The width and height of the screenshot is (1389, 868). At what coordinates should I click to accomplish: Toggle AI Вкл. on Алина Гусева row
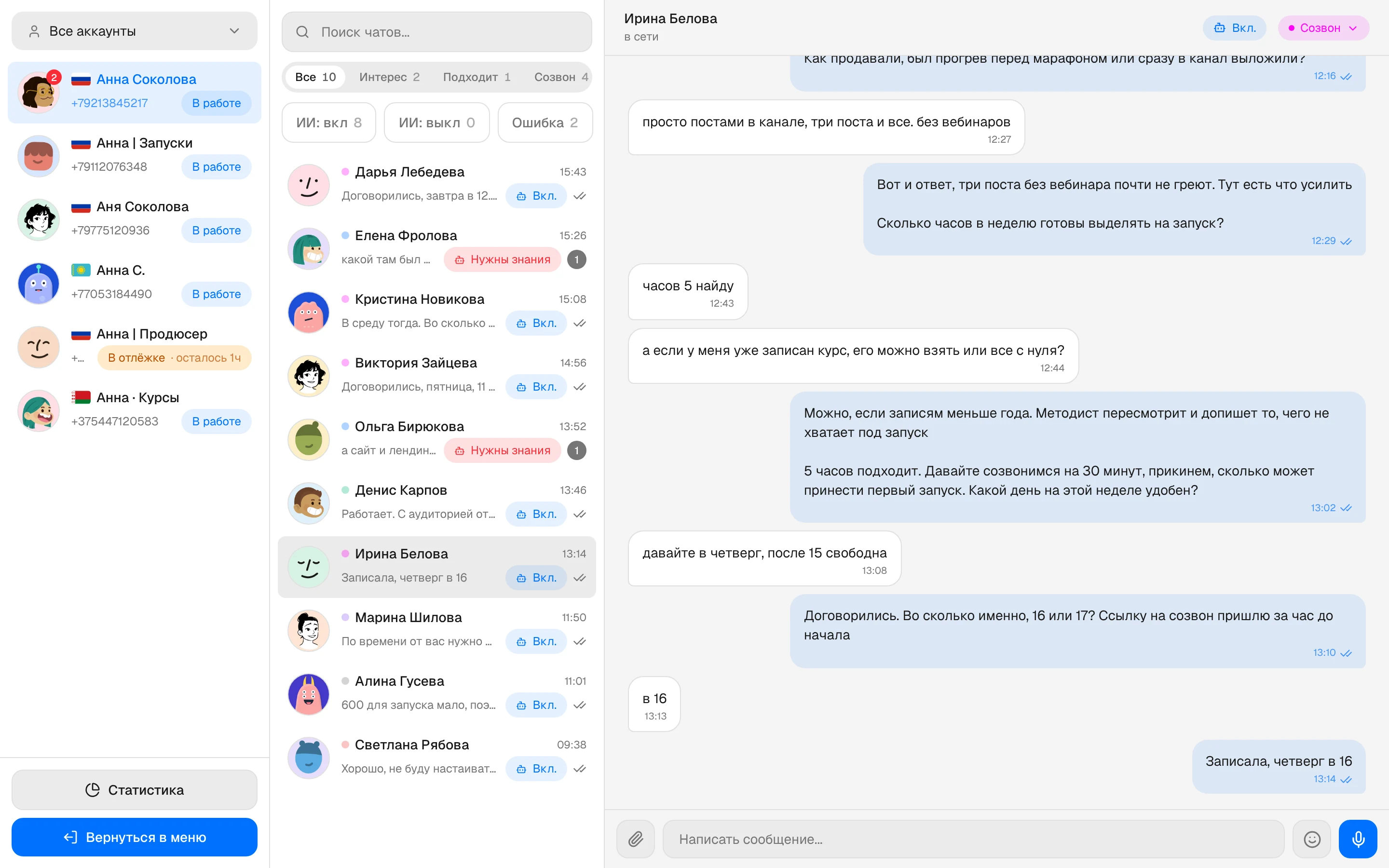pyautogui.click(x=536, y=705)
